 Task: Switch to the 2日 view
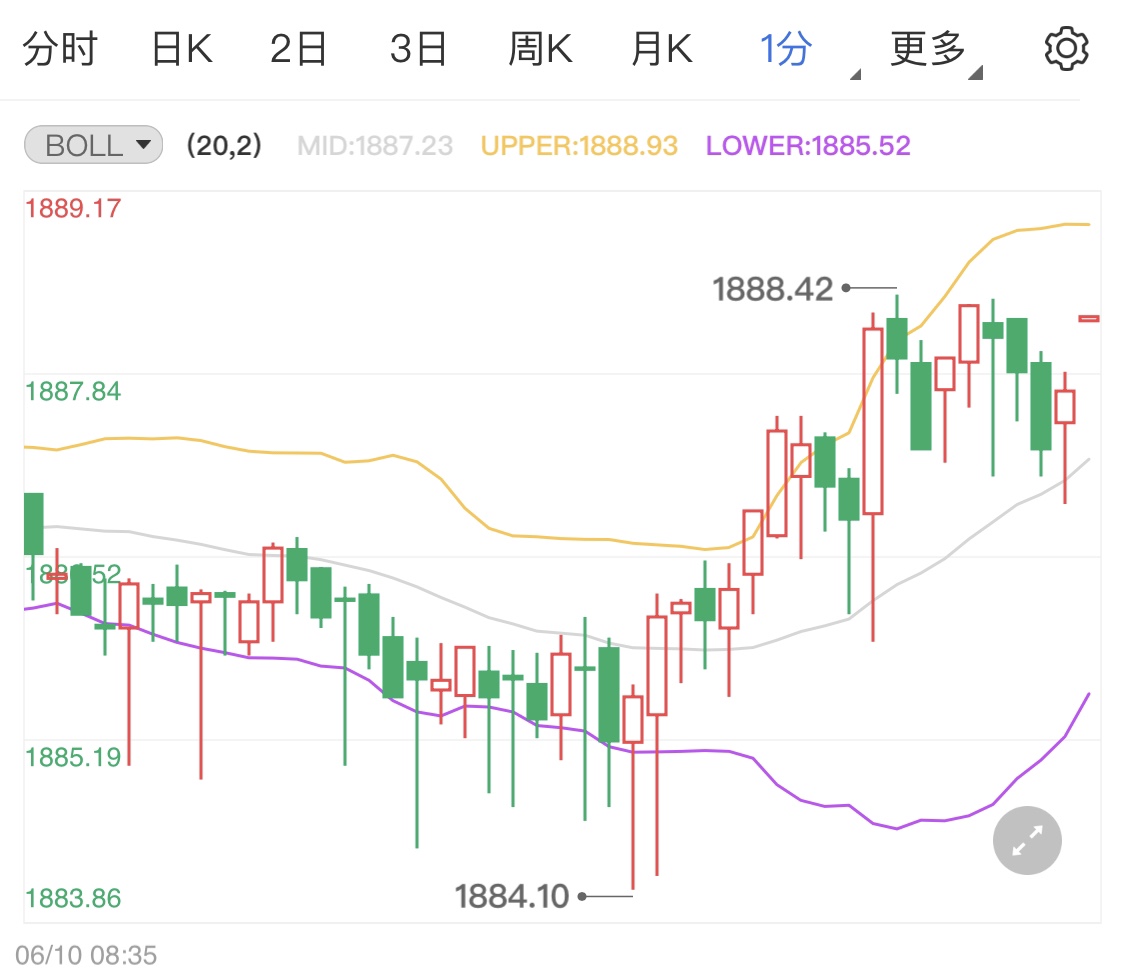[x=299, y=48]
